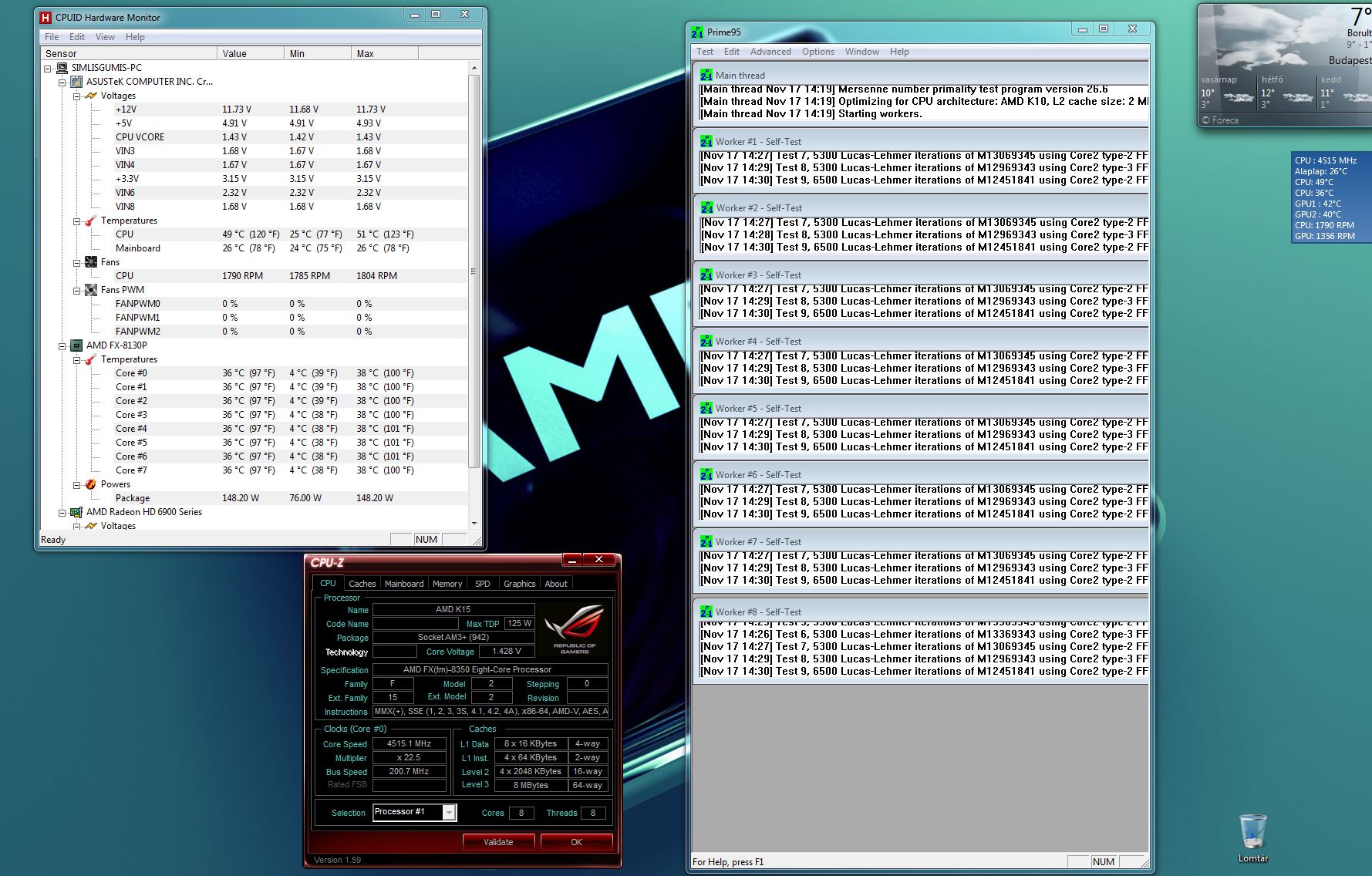
Task: Click the Worker #2 Self-Test window icon
Action: [706, 208]
